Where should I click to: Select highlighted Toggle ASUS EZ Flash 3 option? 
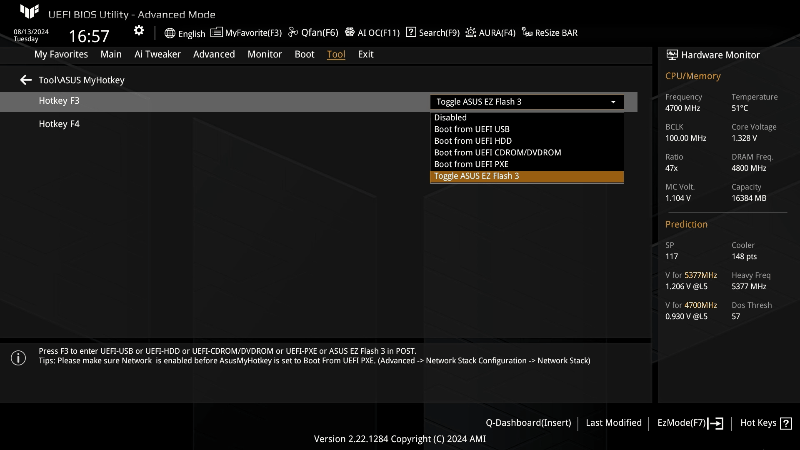tap(527, 176)
